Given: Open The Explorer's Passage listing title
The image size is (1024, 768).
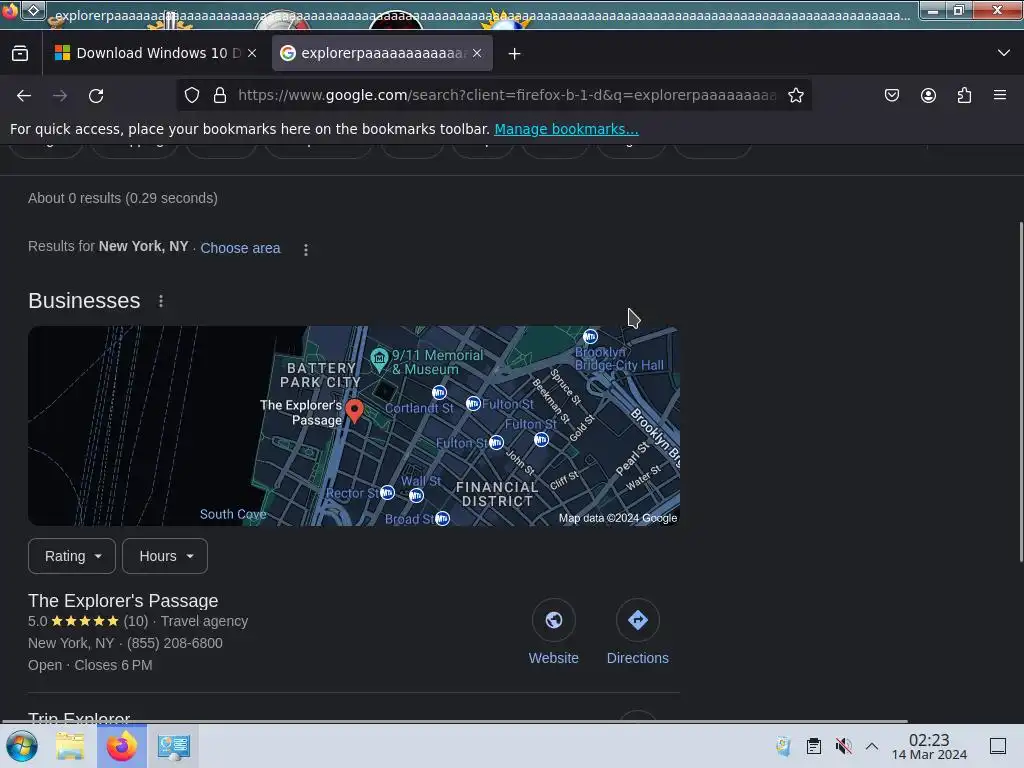Looking at the screenshot, I should (x=123, y=601).
